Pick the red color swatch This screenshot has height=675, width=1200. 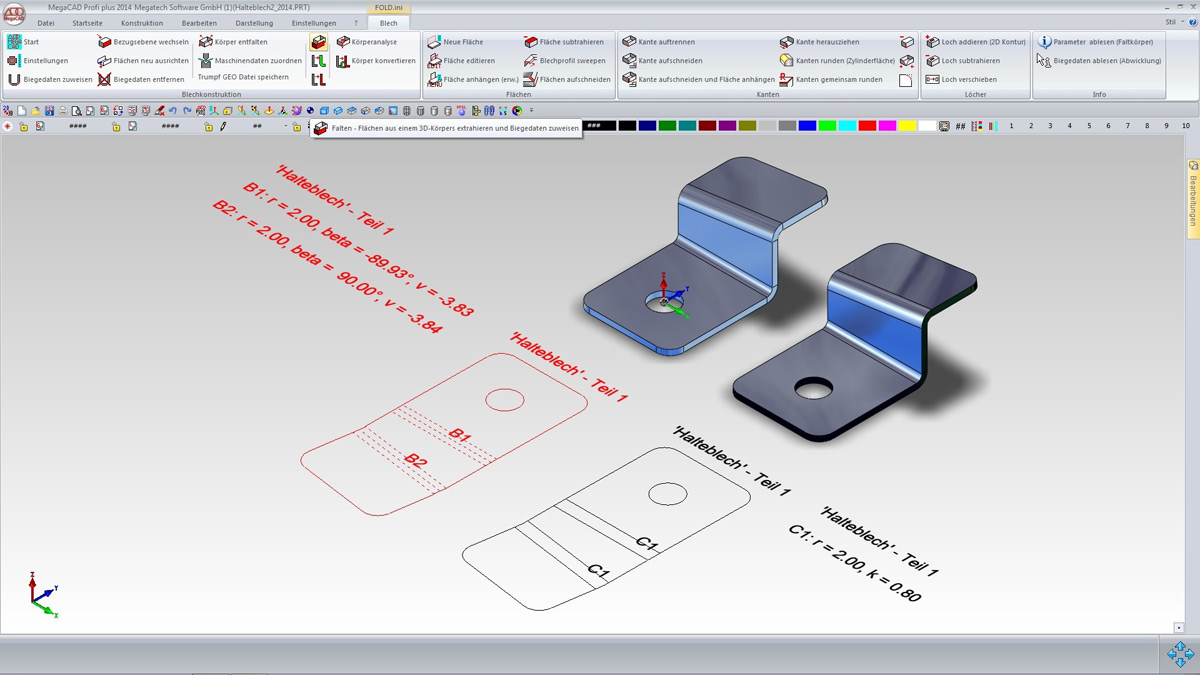[x=867, y=126]
